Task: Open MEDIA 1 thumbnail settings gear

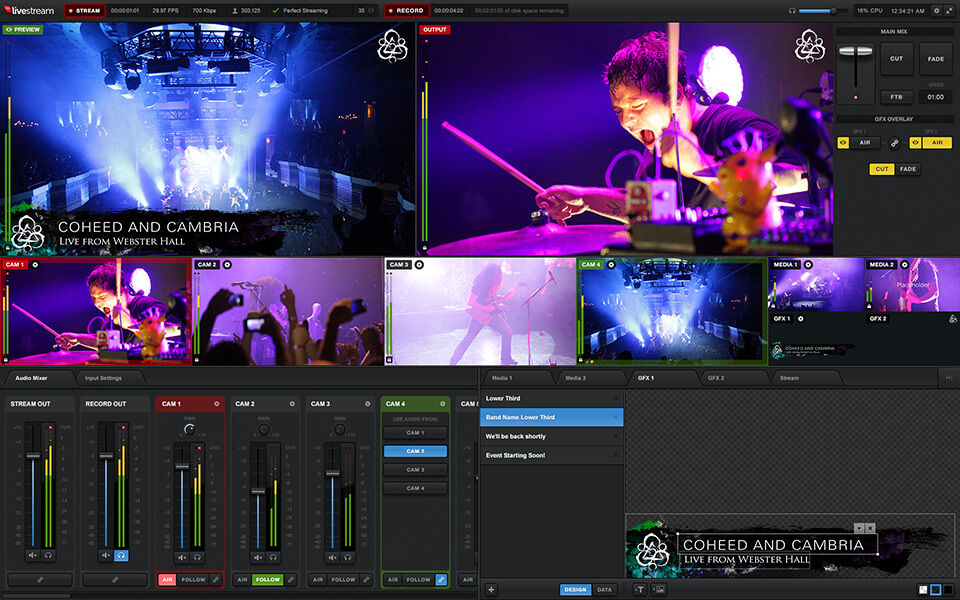Action: pyautogui.click(x=808, y=264)
